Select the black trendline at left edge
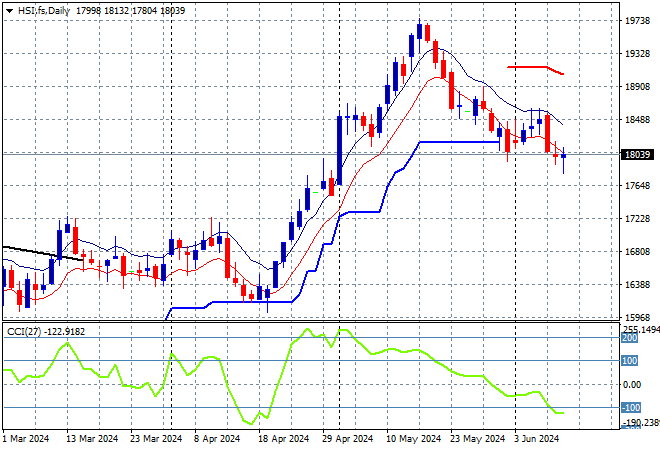The width and height of the screenshot is (660, 450). pos(40,252)
